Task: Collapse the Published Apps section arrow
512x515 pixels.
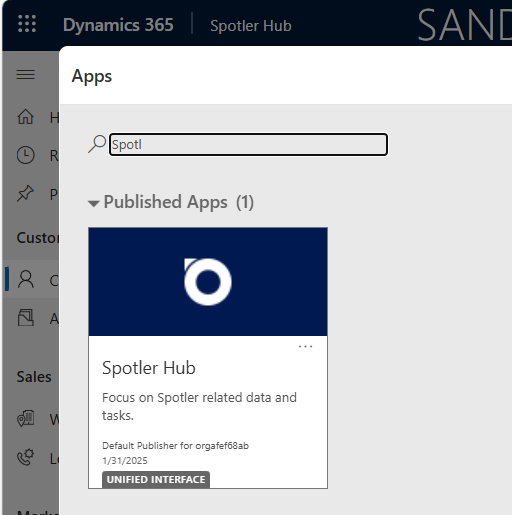Action: pos(94,203)
